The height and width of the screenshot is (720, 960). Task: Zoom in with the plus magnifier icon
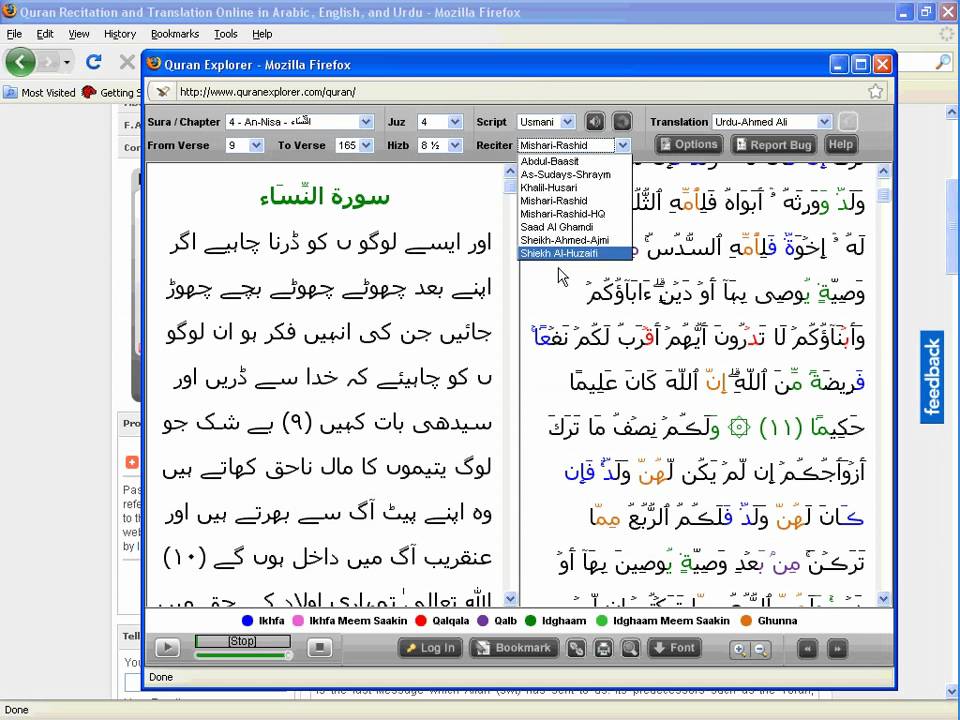pos(739,650)
